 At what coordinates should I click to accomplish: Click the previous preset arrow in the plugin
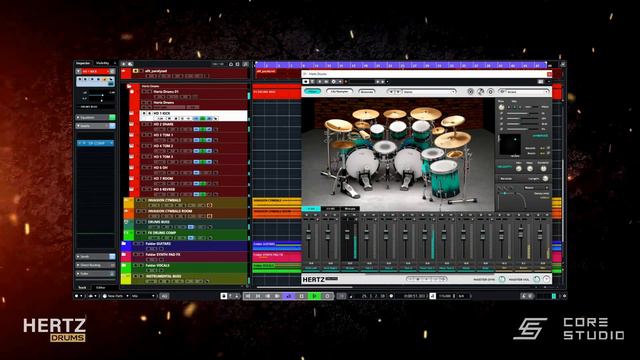[391, 92]
